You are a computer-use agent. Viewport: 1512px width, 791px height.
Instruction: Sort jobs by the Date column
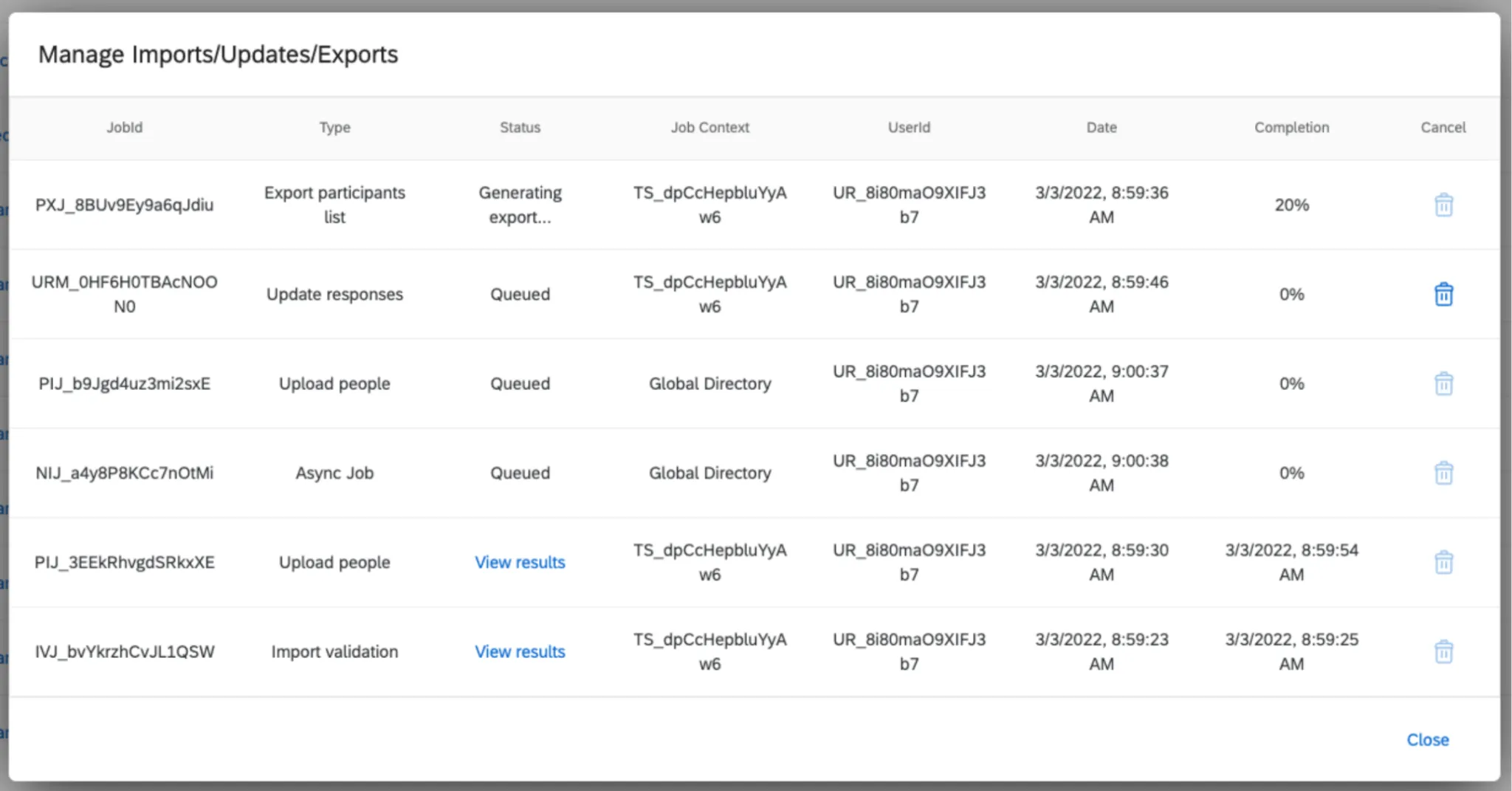1101,127
